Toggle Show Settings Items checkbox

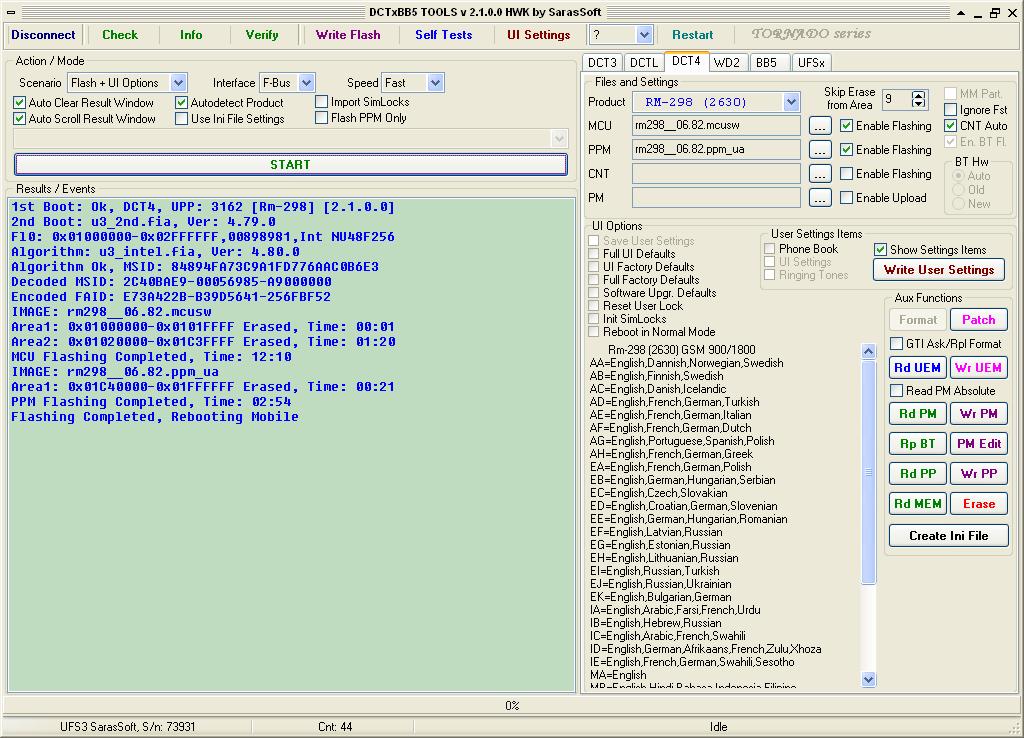pyautogui.click(x=880, y=249)
